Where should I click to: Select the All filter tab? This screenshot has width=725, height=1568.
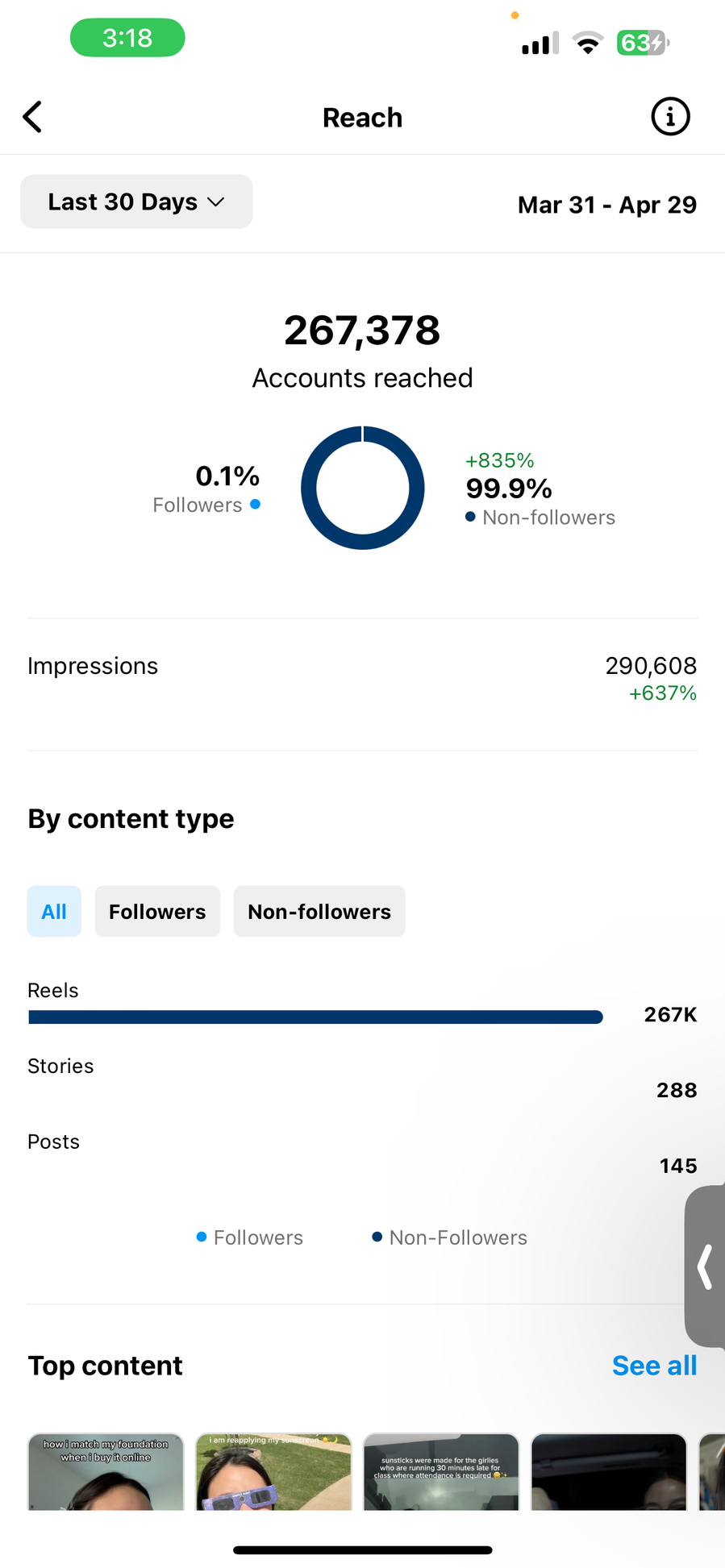[54, 912]
